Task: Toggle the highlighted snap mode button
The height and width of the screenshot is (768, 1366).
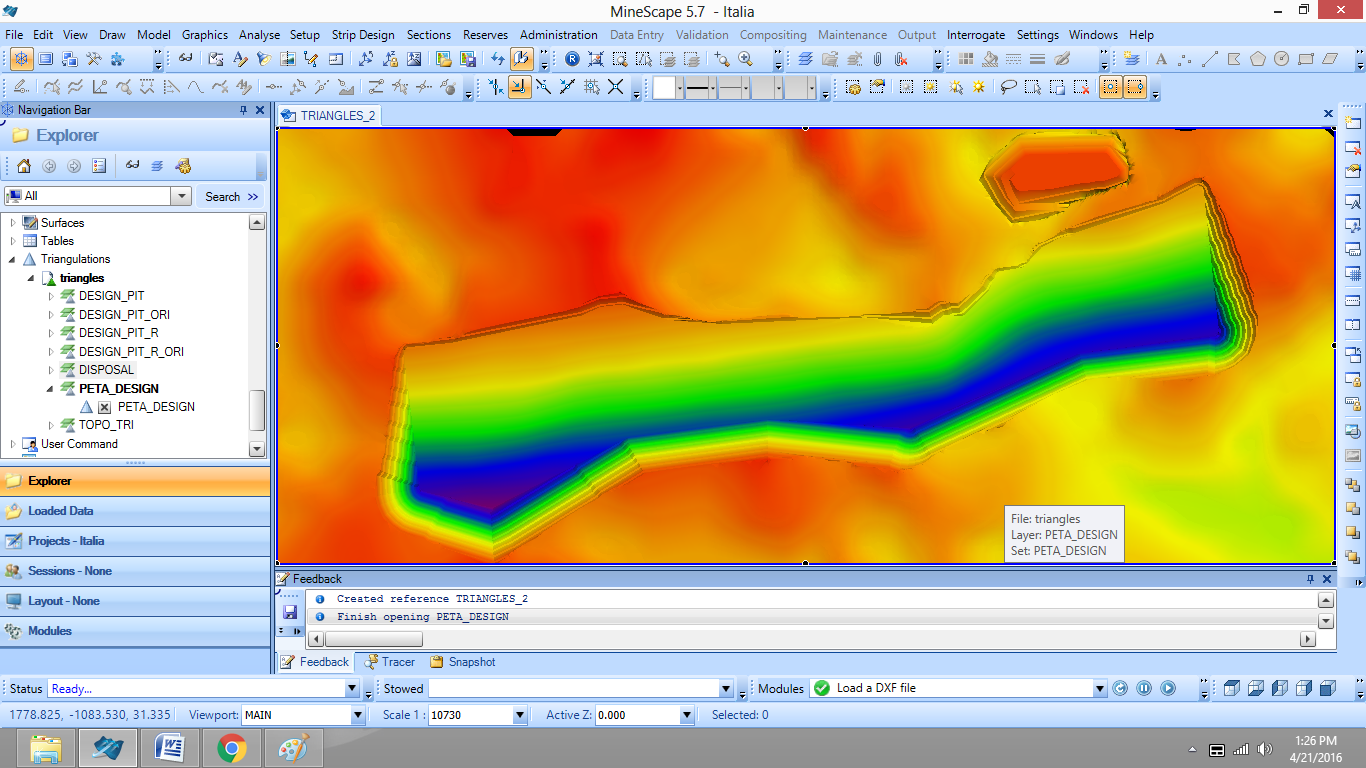Action: click(x=519, y=88)
